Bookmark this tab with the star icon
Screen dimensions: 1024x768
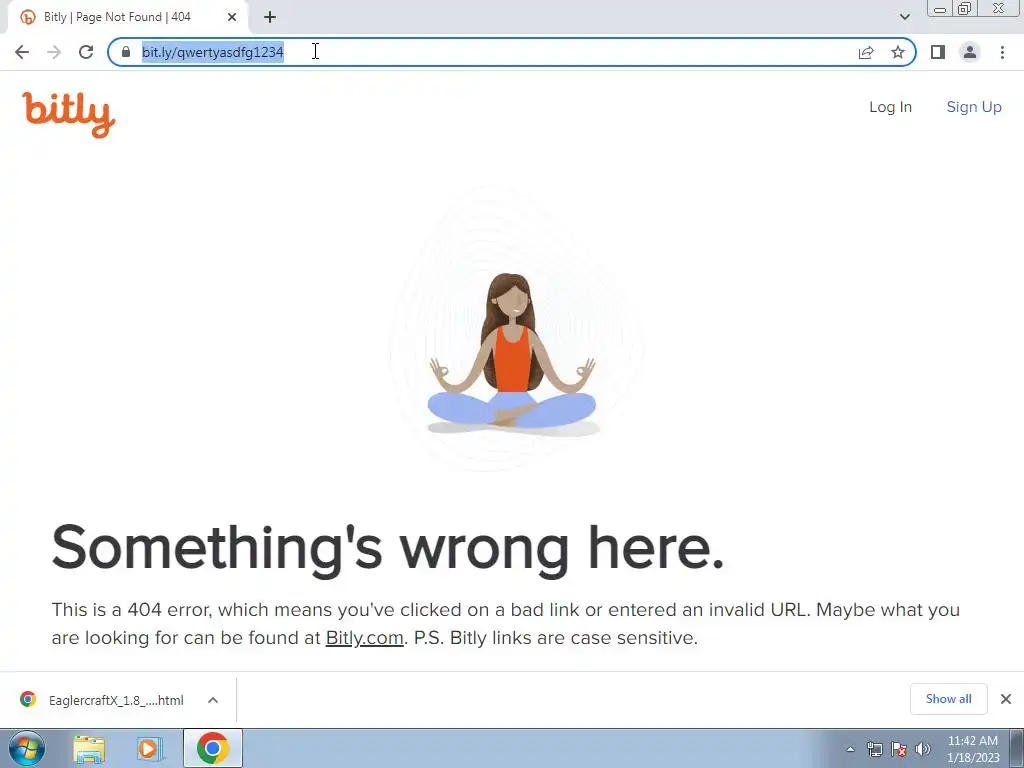898,52
